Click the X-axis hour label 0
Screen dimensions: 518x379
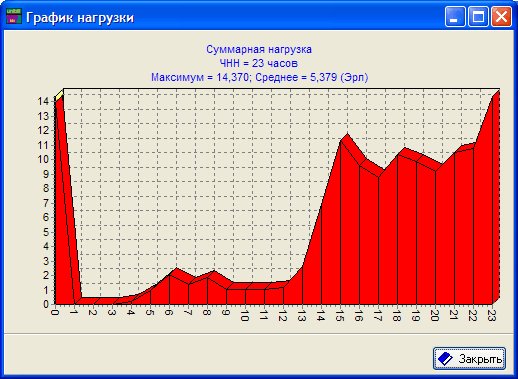(x=55, y=313)
